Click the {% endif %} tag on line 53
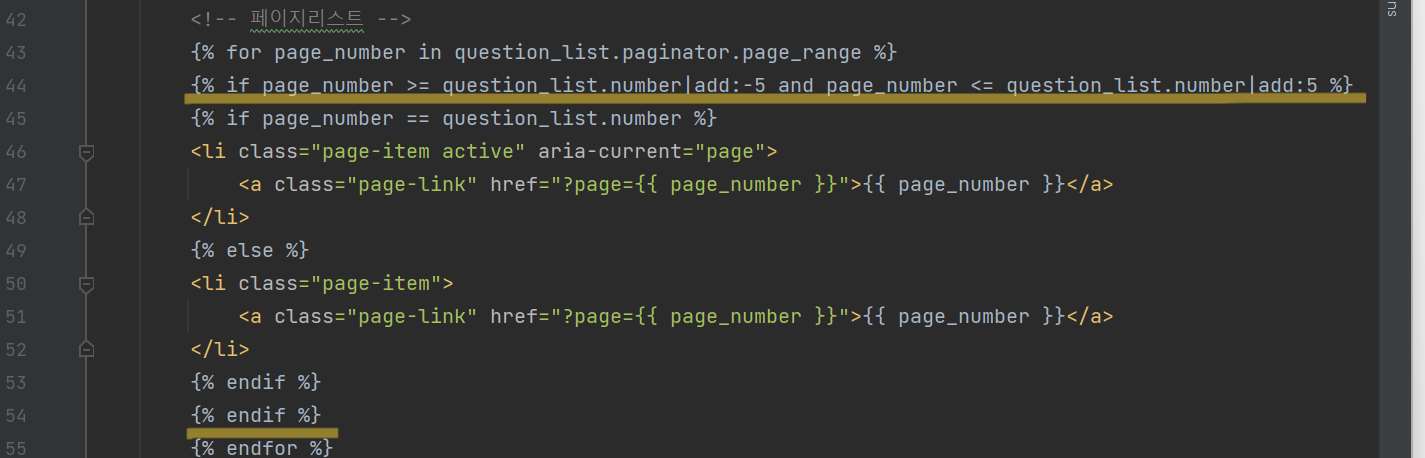Image resolution: width=1425 pixels, height=458 pixels. (x=256, y=382)
